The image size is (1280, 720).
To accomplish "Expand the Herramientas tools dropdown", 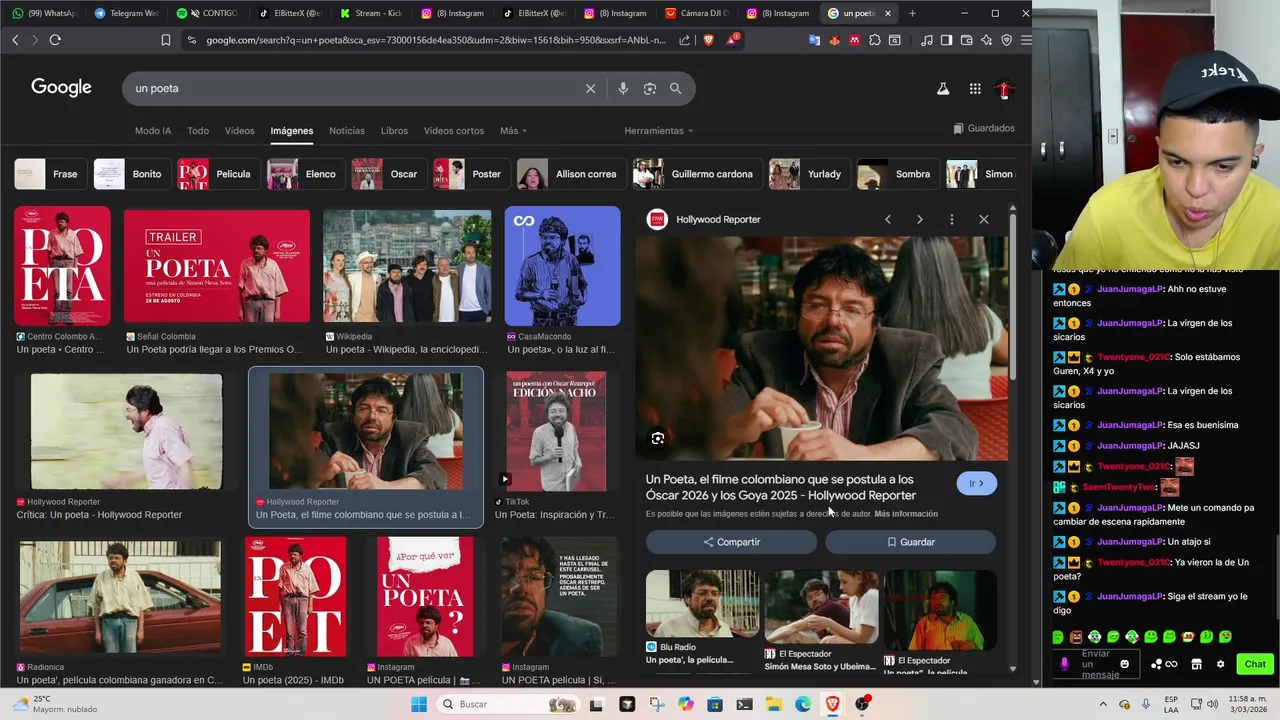I will (x=658, y=131).
